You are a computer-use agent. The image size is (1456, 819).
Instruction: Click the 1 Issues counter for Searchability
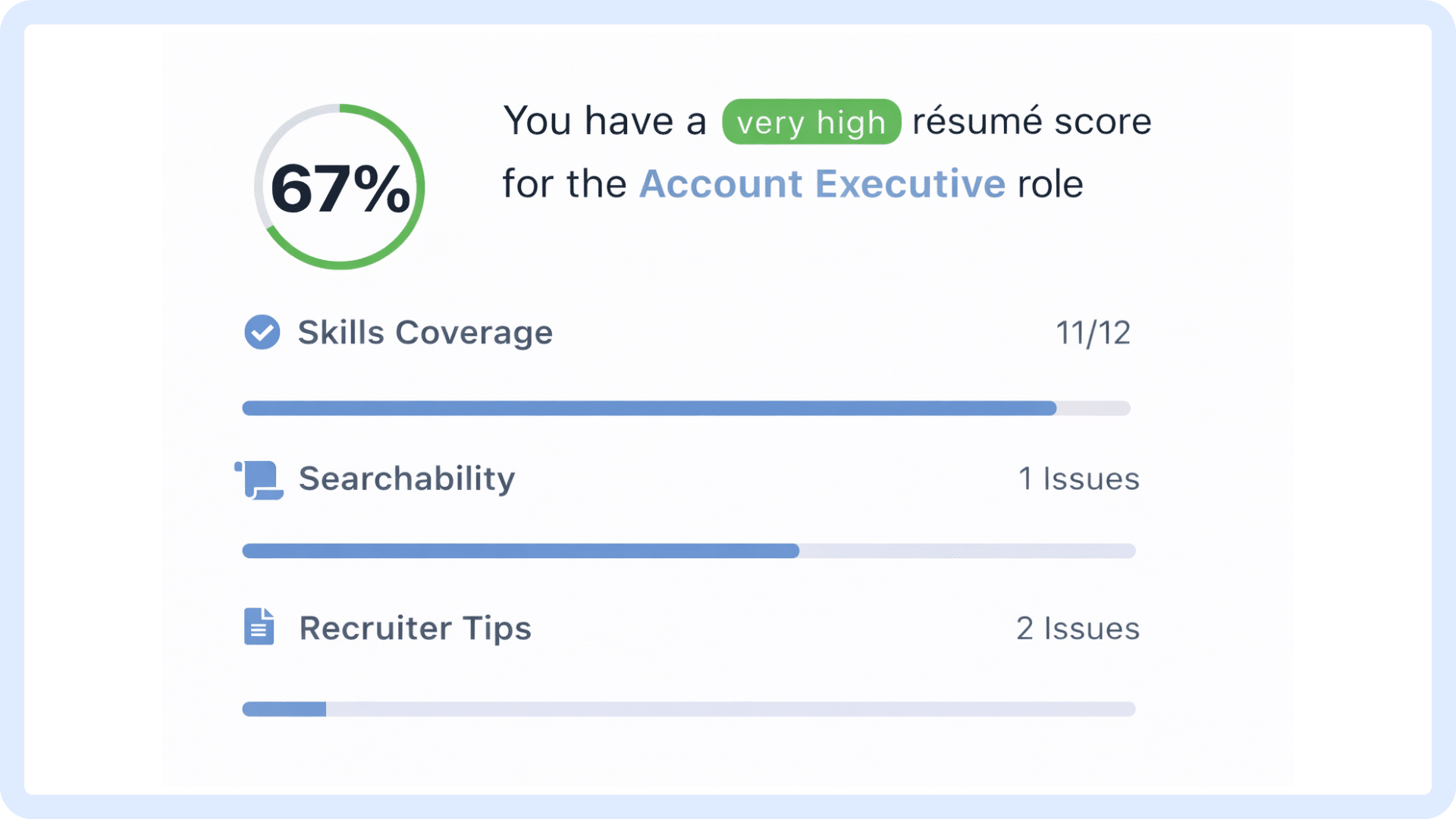pyautogui.click(x=1079, y=478)
